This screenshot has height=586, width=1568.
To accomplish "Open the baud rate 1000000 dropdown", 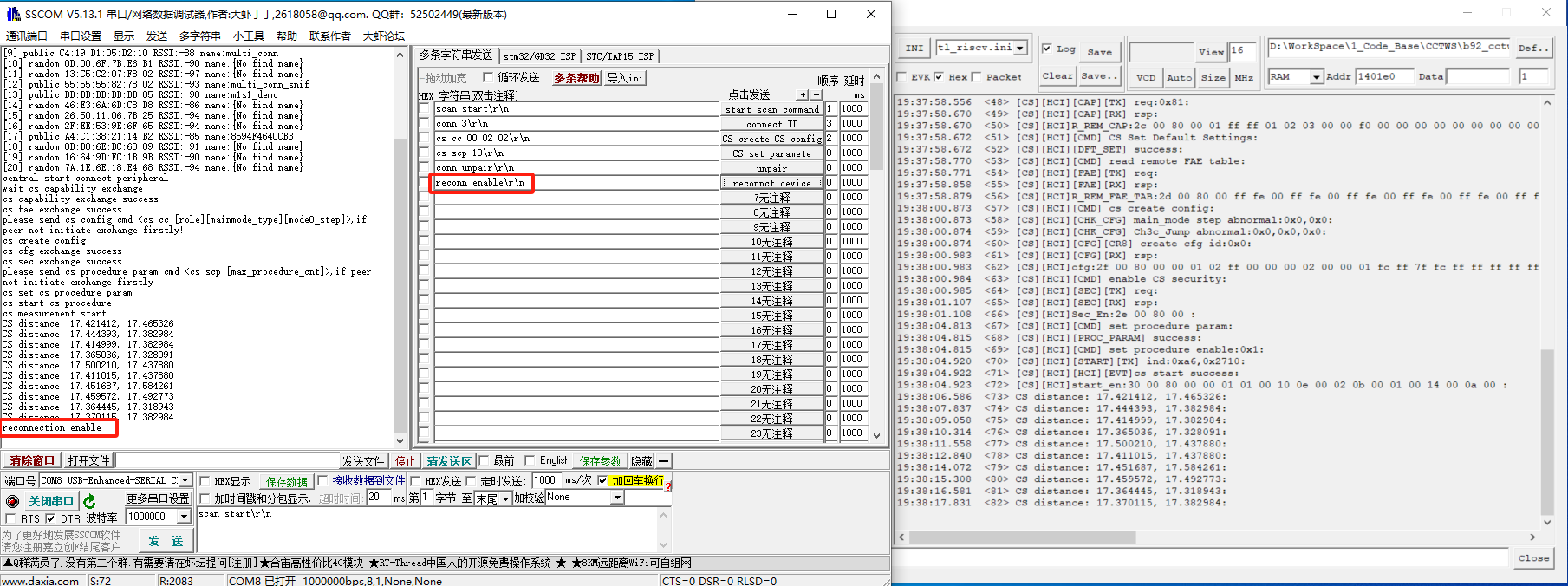I will coord(184,517).
